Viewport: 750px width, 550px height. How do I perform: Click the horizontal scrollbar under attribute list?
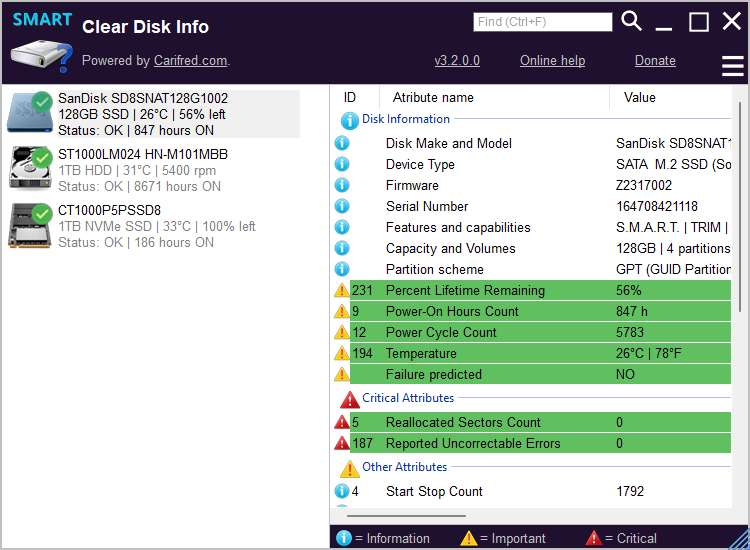click(406, 516)
